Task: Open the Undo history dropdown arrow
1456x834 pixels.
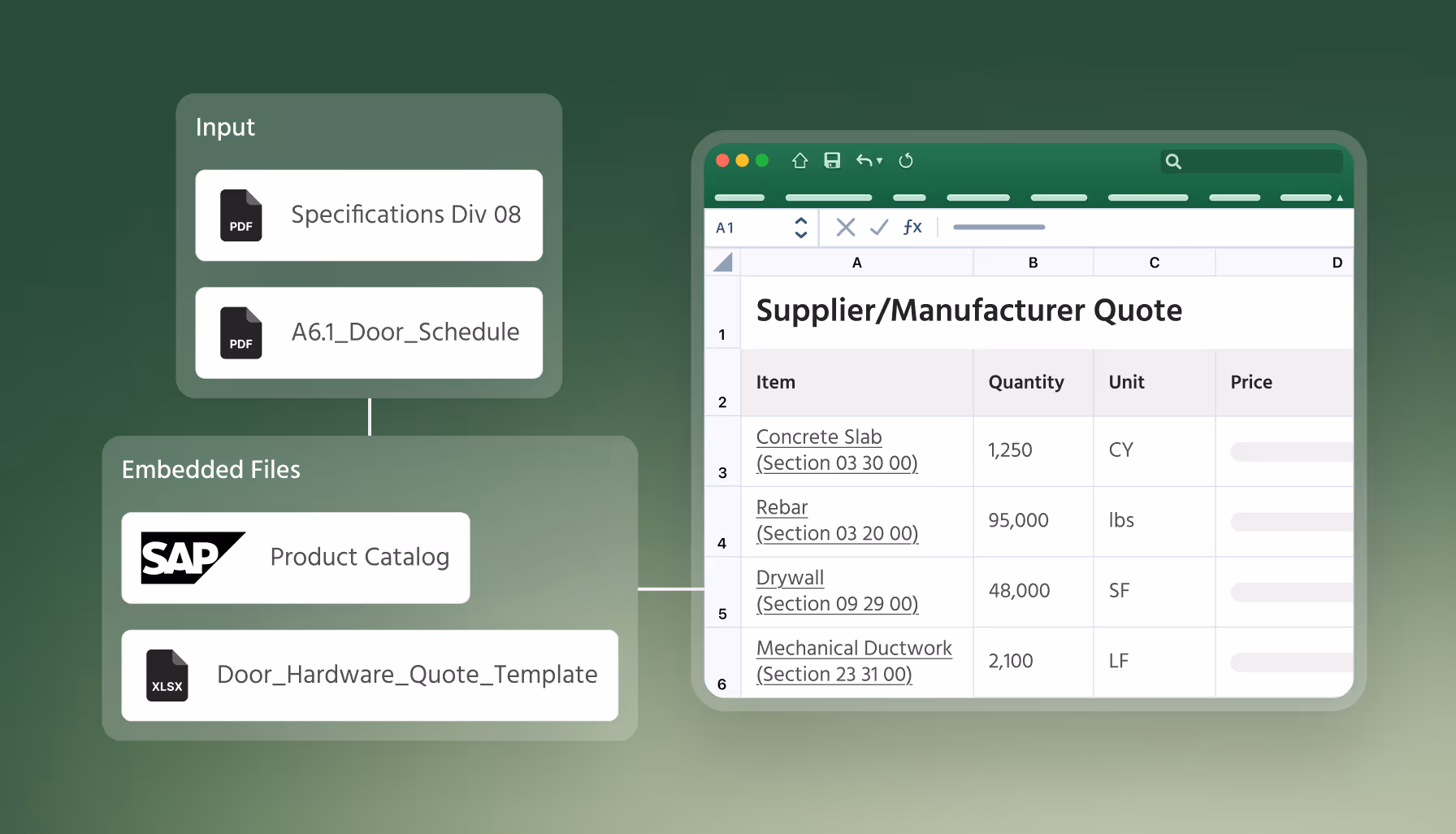Action: (x=879, y=161)
